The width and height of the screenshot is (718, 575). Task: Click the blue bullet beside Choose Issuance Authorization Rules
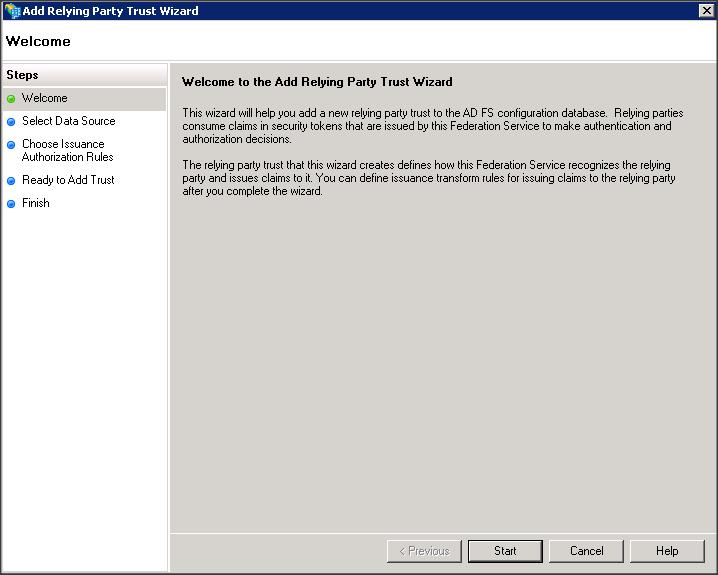click(11, 145)
